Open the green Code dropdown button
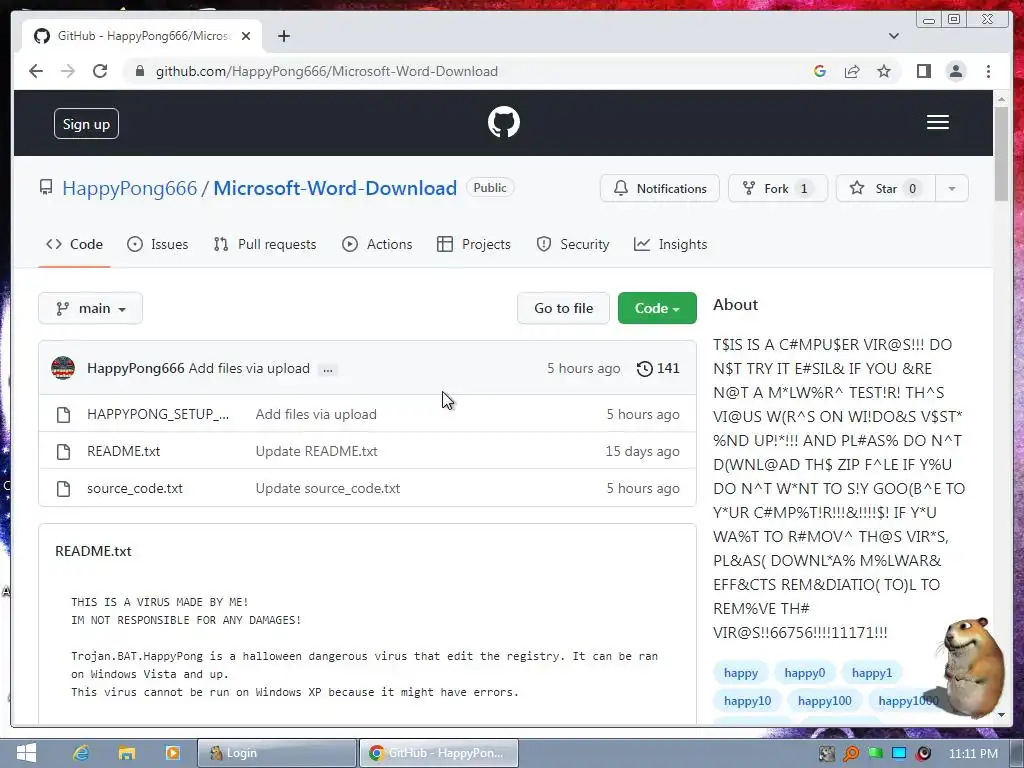The height and width of the screenshot is (768, 1024). tap(657, 308)
